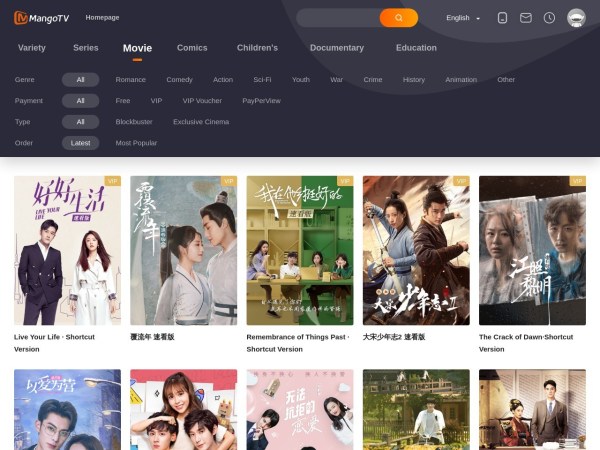600x450 pixels.
Task: Click inside the search input field
Action: [x=337, y=18]
